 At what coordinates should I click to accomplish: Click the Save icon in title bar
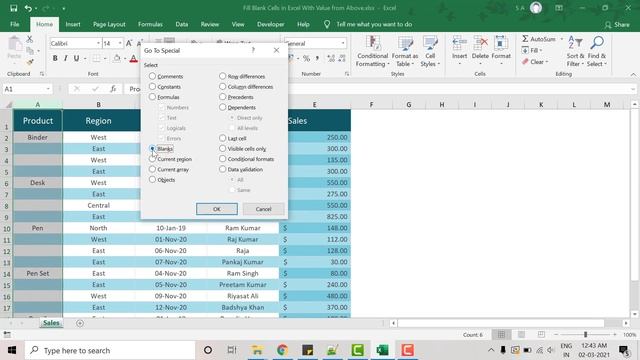(x=13, y=8)
